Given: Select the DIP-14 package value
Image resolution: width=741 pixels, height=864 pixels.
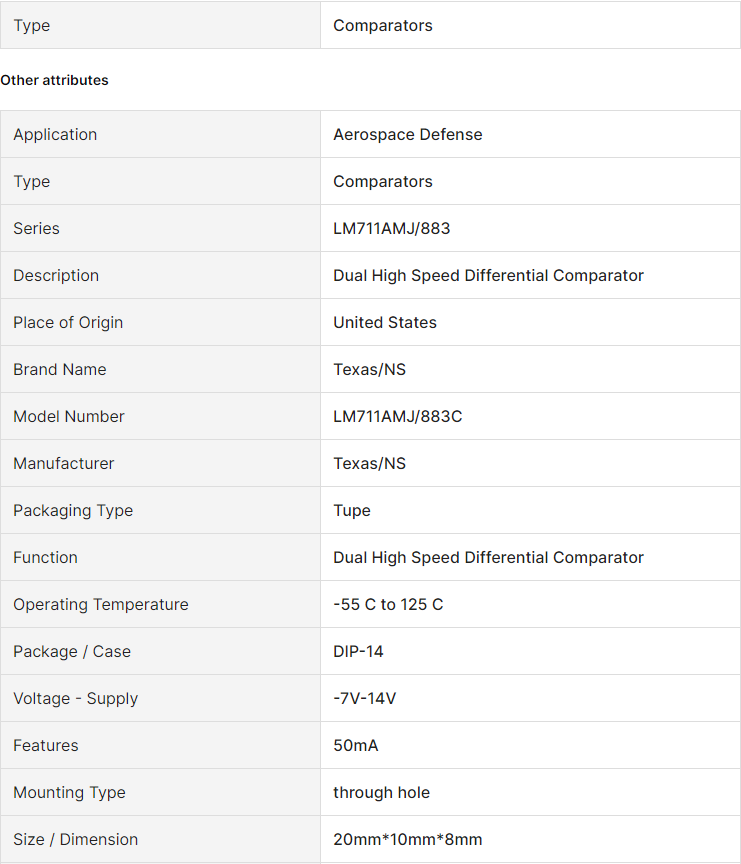Looking at the screenshot, I should pos(358,651).
